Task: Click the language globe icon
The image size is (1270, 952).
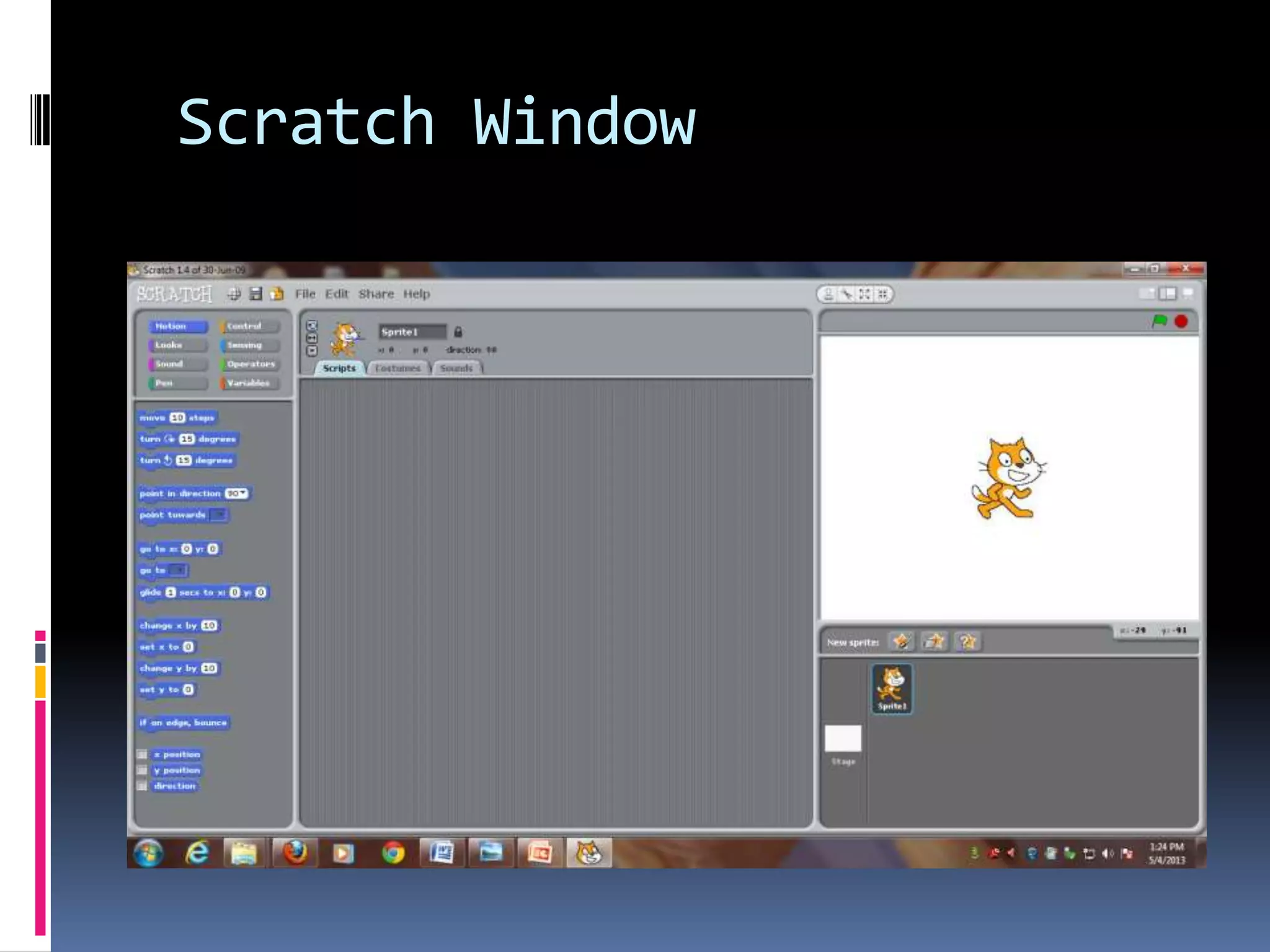Action: 234,294
